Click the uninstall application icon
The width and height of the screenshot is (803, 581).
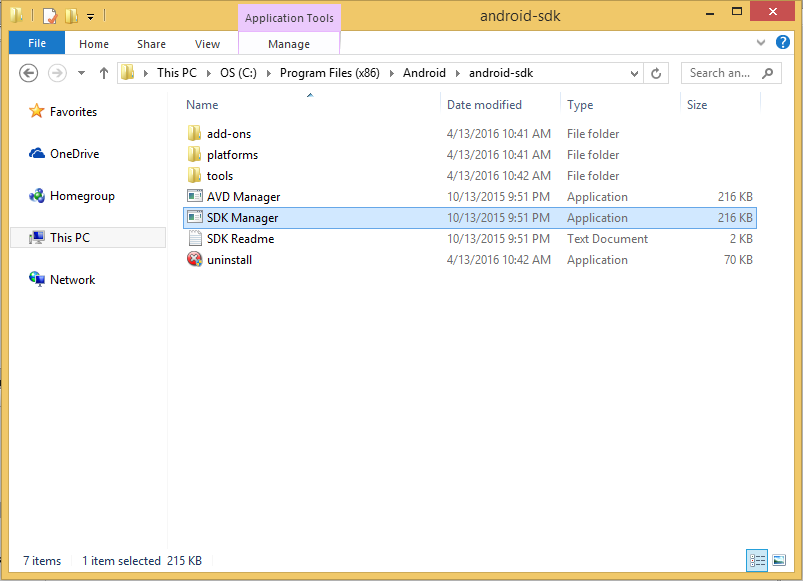222,259
